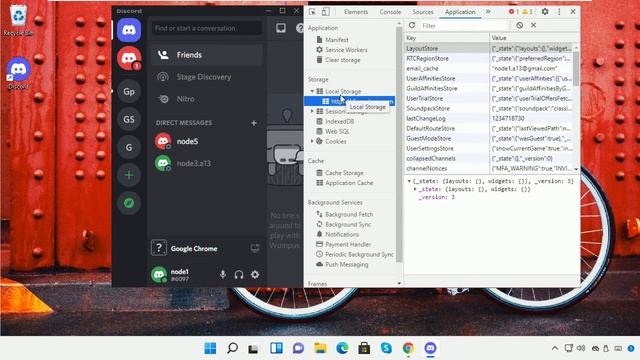Open Stage Discovery in Discord
Image resolution: width=640 pixels, height=360 pixels.
[207, 77]
